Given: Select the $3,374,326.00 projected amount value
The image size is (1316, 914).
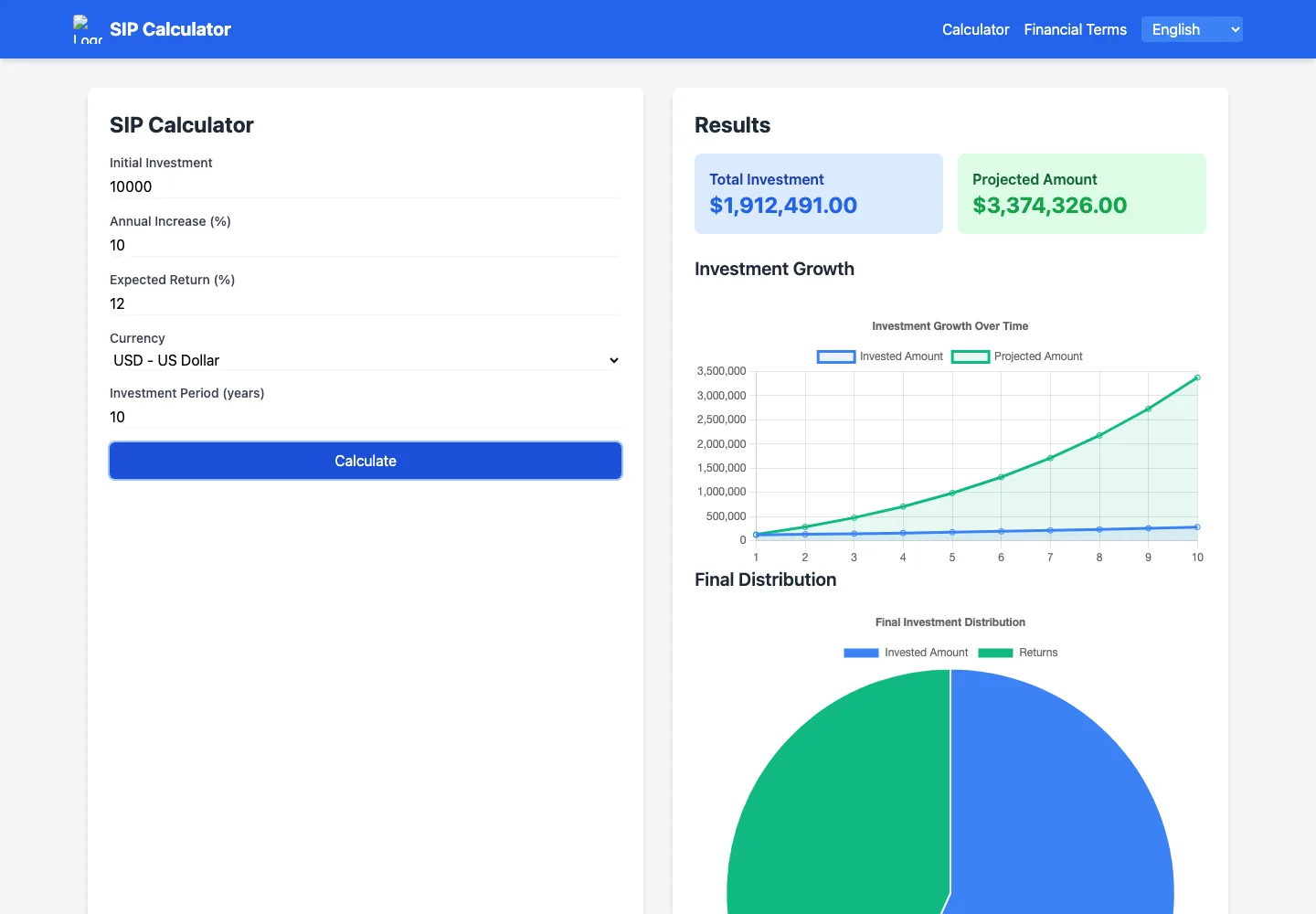Looking at the screenshot, I should tap(1049, 205).
